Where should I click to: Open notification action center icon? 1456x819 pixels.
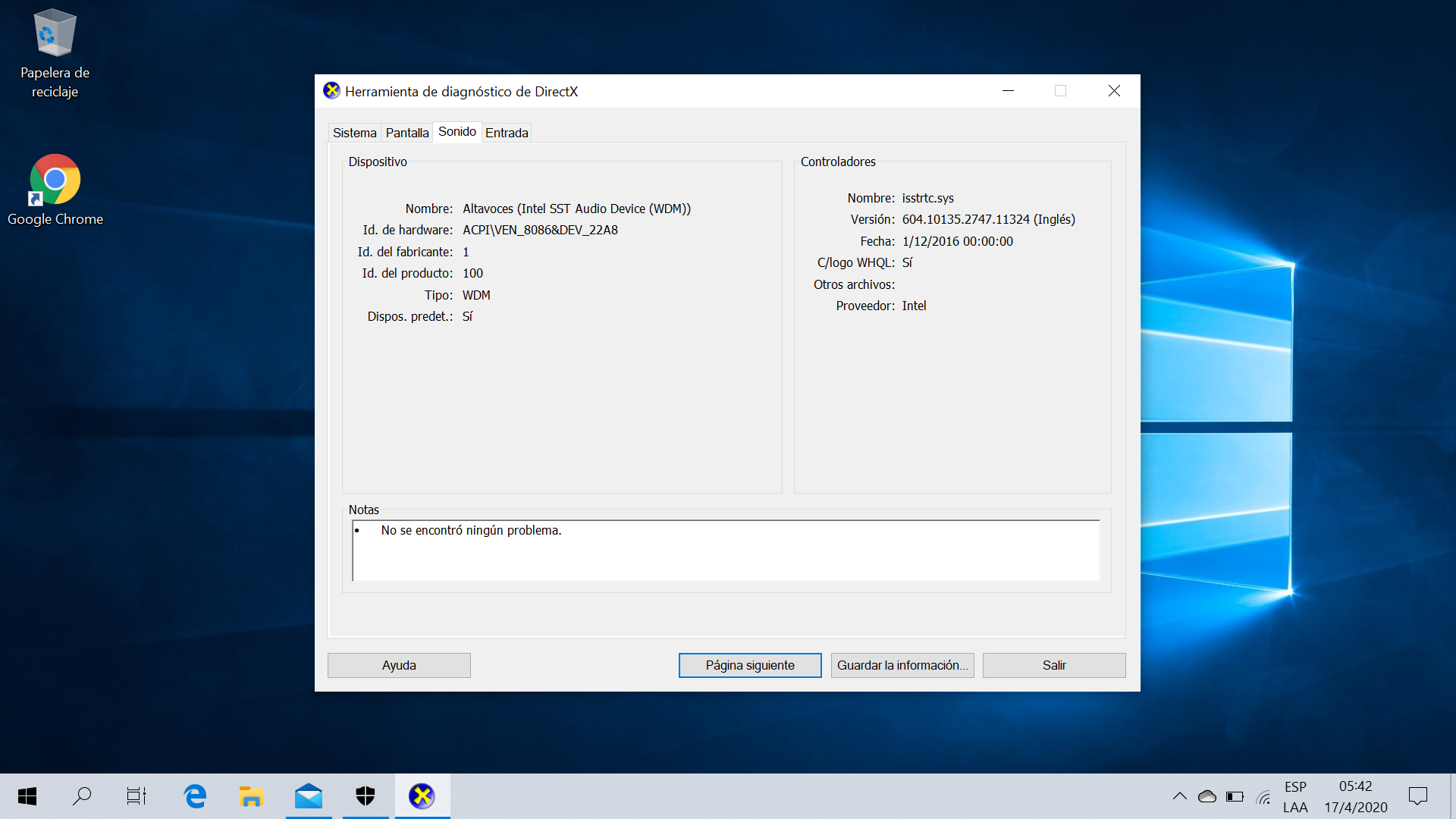(1417, 796)
